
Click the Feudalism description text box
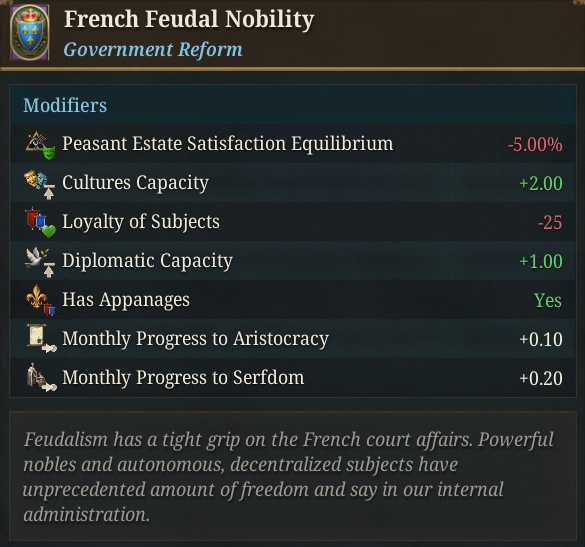pos(292,476)
